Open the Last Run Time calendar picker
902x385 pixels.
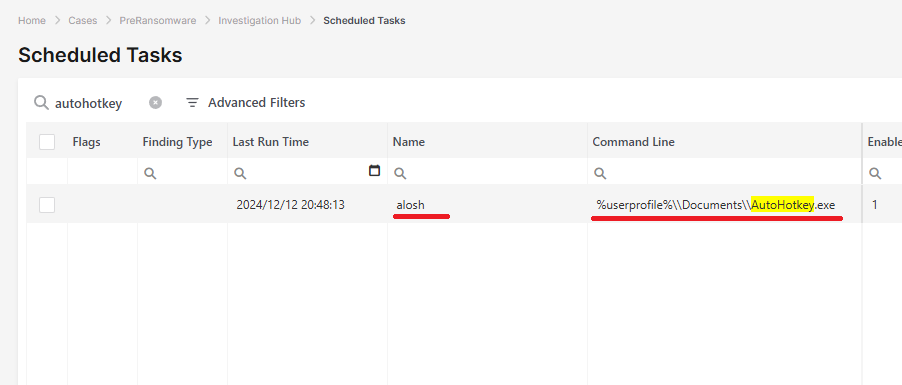(x=374, y=170)
